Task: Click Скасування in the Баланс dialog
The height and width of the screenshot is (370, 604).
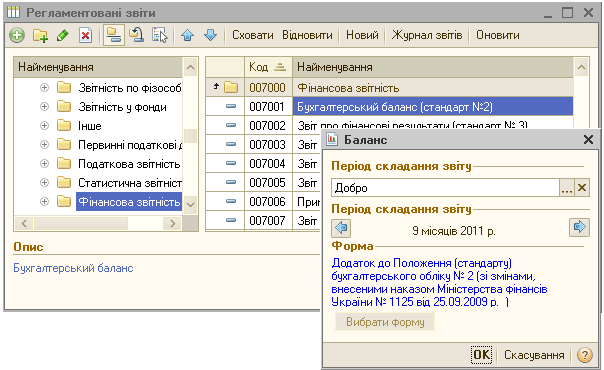Action: pyautogui.click(x=534, y=355)
